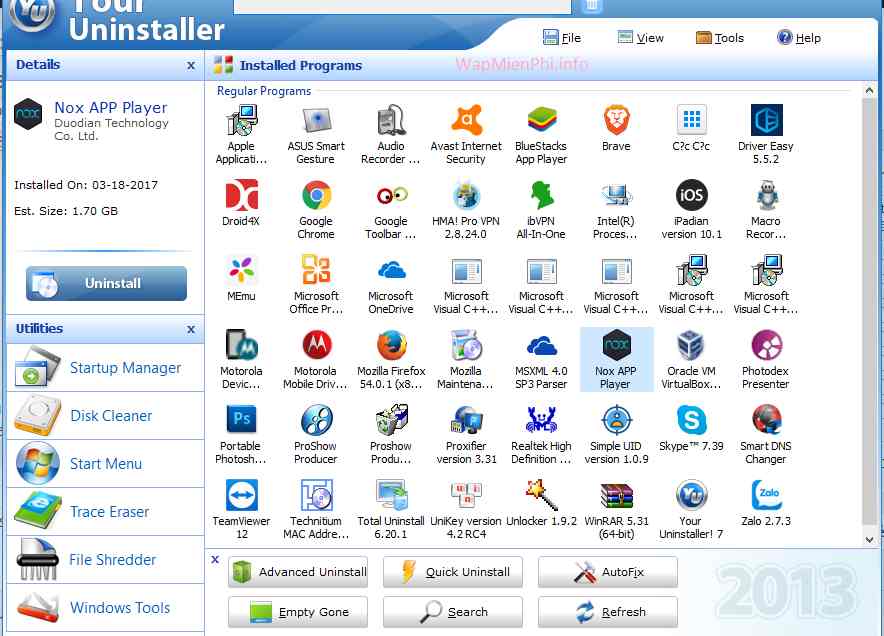
Task: Refresh the installed programs list
Action: point(608,612)
